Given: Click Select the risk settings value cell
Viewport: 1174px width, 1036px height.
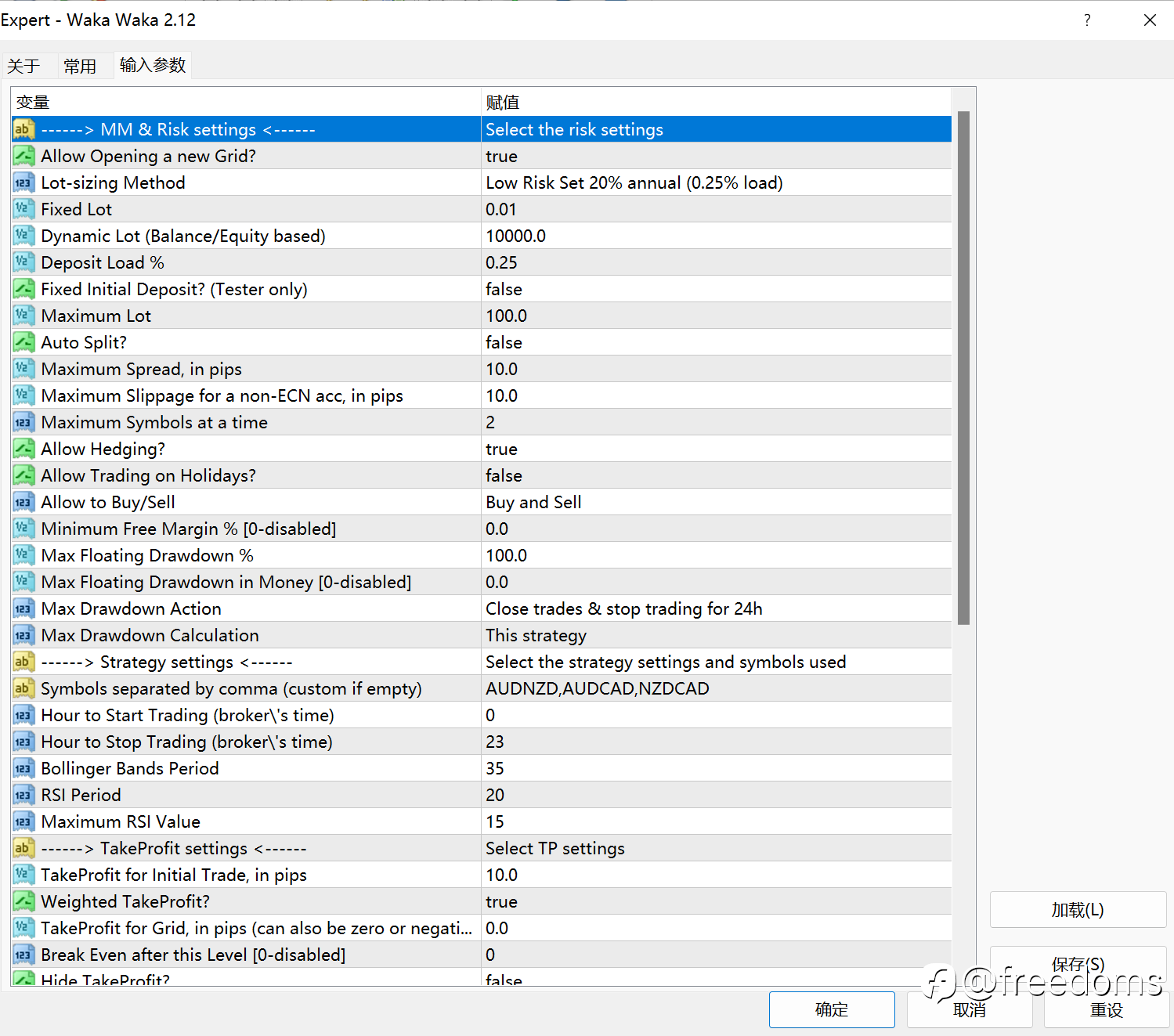Looking at the screenshot, I should (717, 129).
